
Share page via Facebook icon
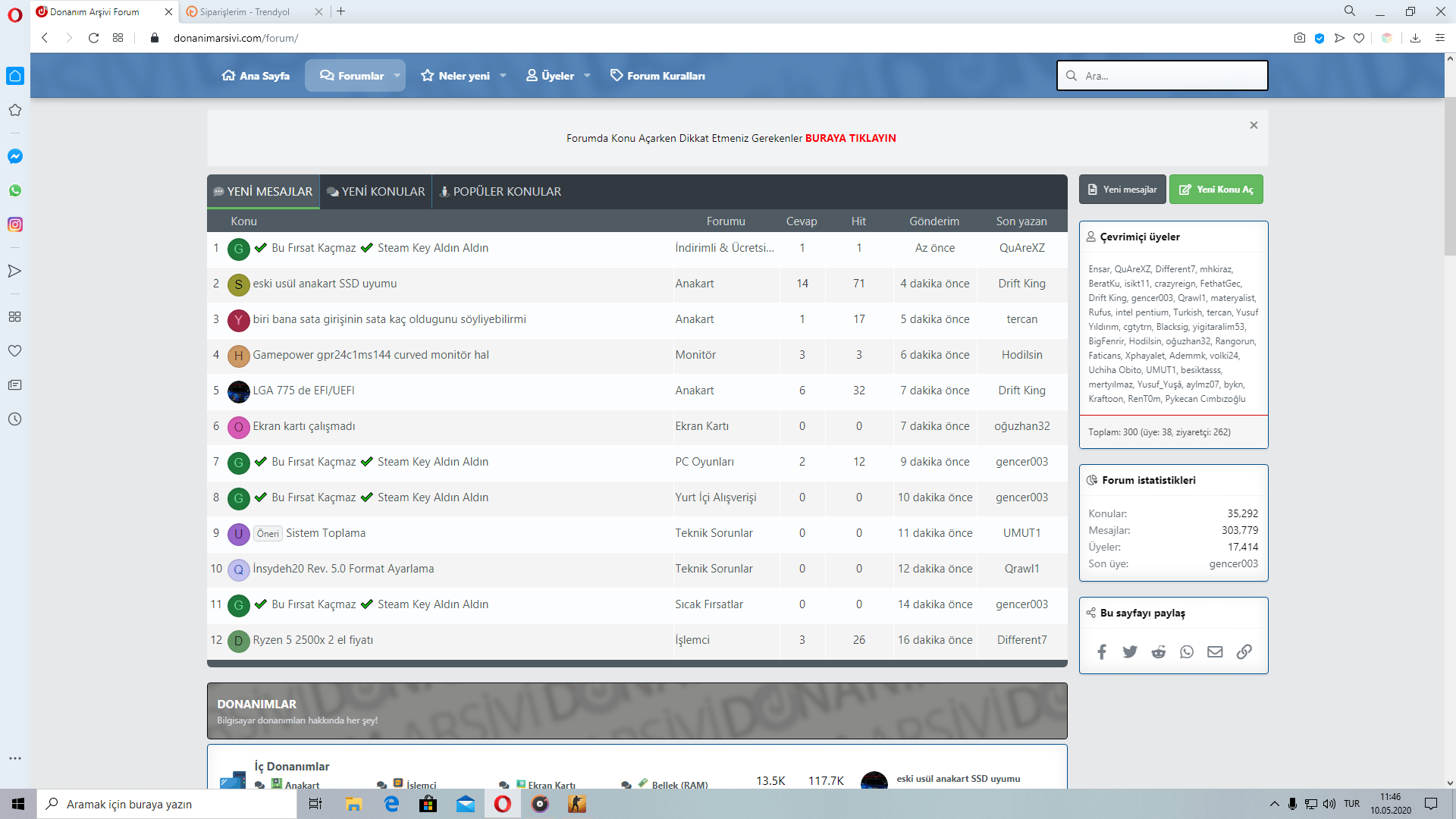tap(1102, 652)
